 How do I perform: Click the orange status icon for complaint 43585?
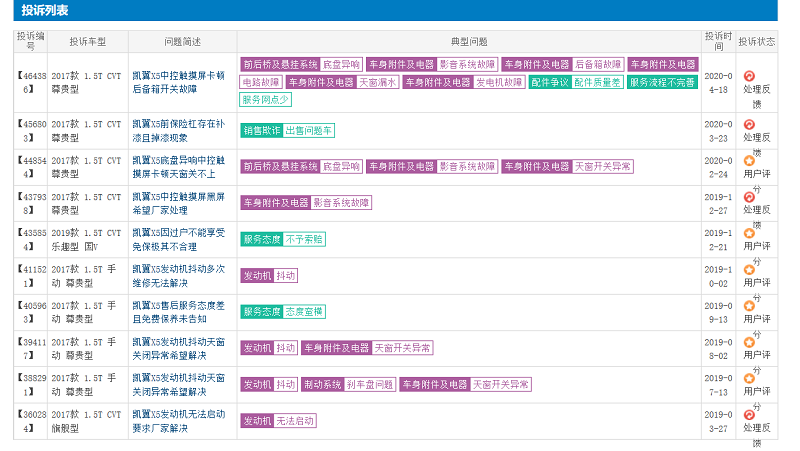tap(749, 232)
